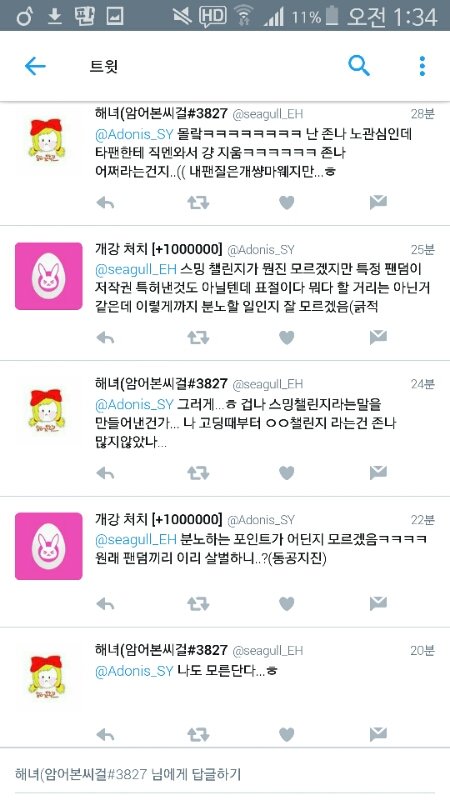Retweet the 24분 tweet about 스밍챌린지
The width and height of the screenshot is (450, 800).
[x=198, y=473]
